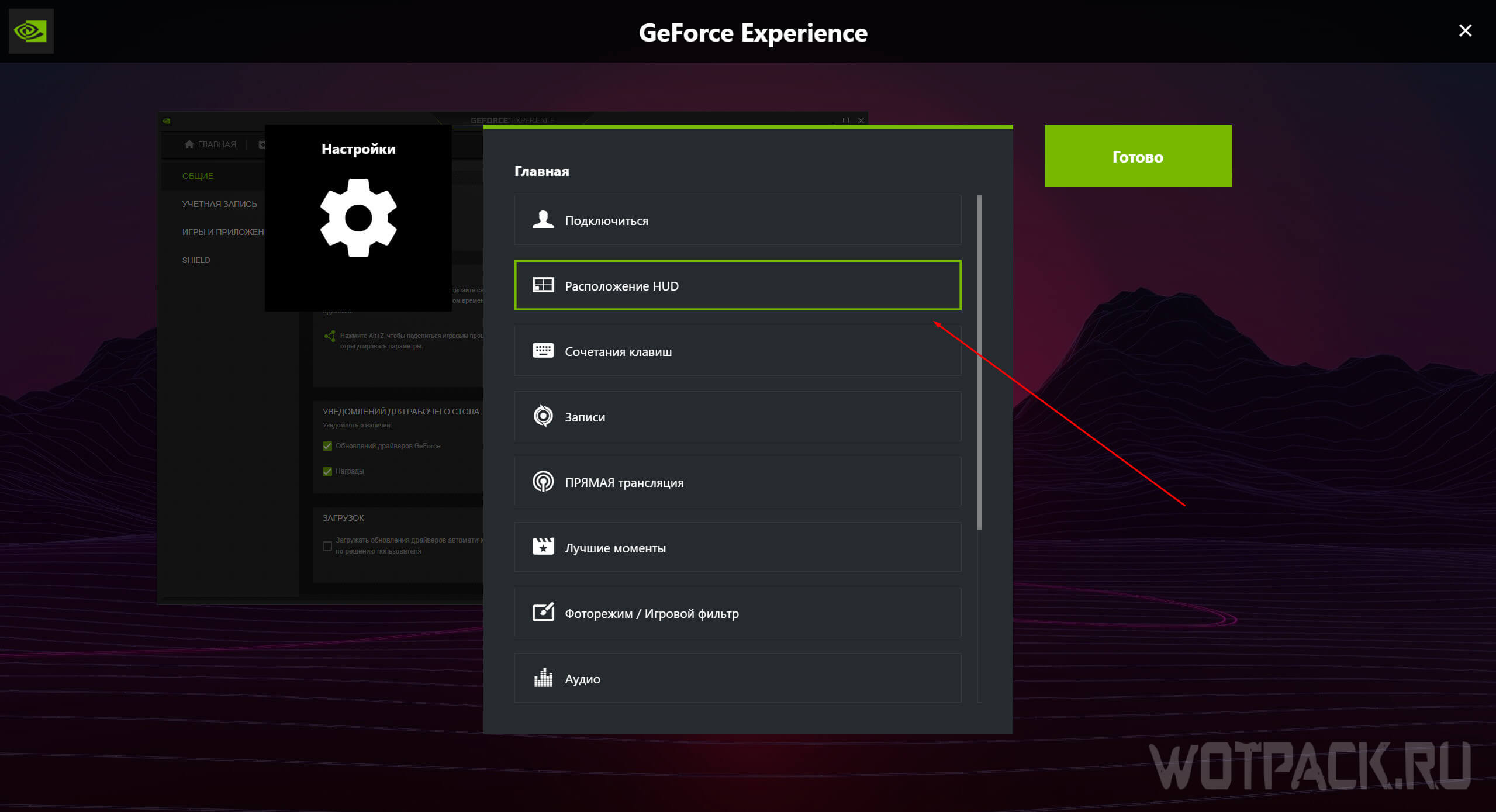
Task: Click the NVIDIA logo icon
Action: tap(31, 31)
